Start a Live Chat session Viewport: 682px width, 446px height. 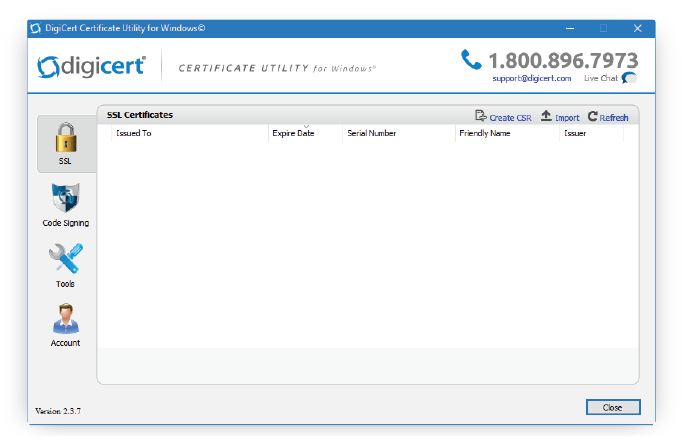(x=601, y=78)
